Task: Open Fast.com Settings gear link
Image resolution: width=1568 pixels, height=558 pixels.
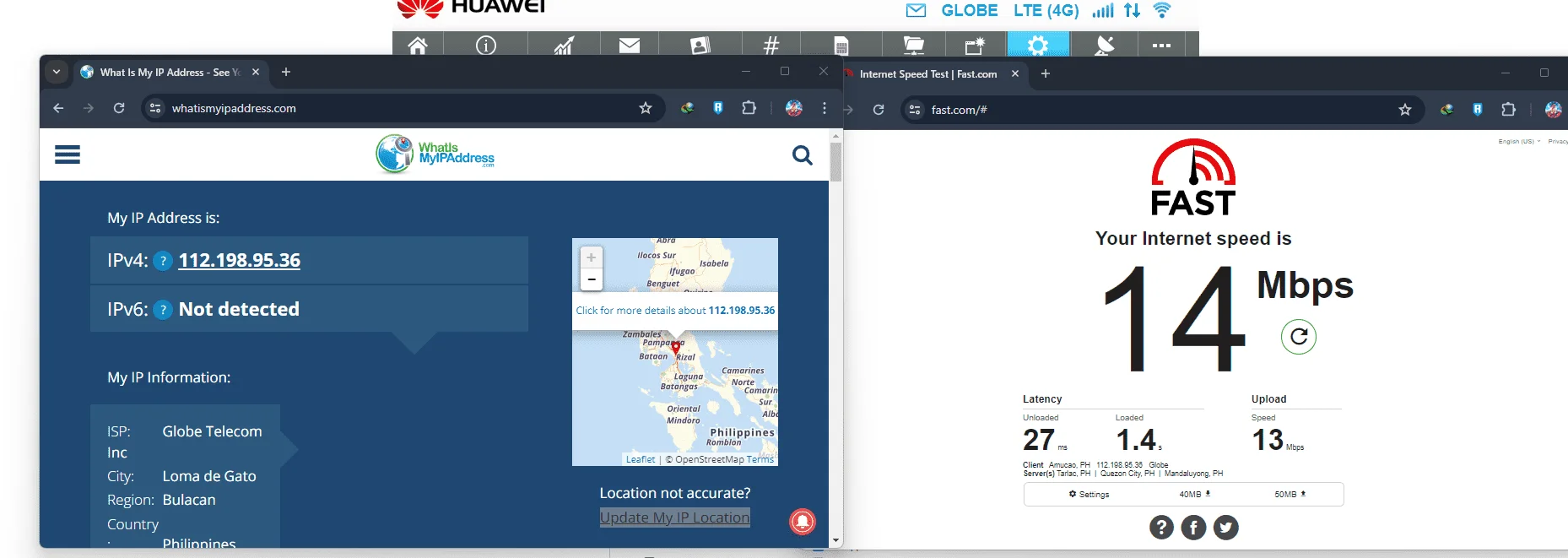Action: tap(1089, 495)
